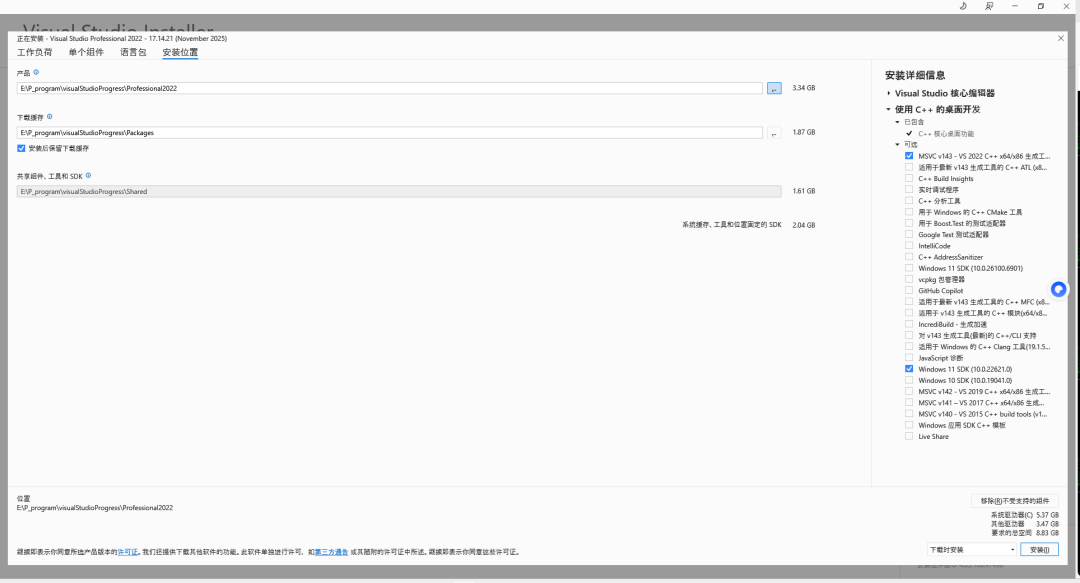
Task: Enable vcpkg 包管理器 checkbox
Action: (909, 280)
